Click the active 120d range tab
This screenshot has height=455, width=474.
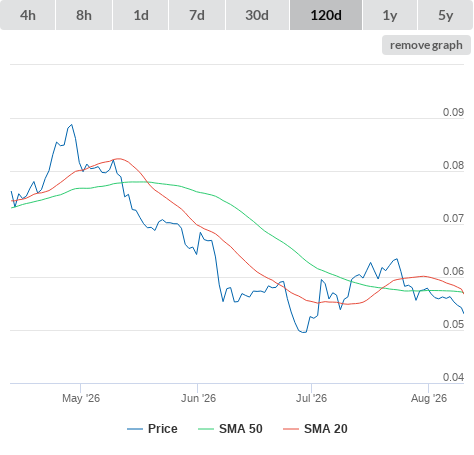tap(326, 15)
